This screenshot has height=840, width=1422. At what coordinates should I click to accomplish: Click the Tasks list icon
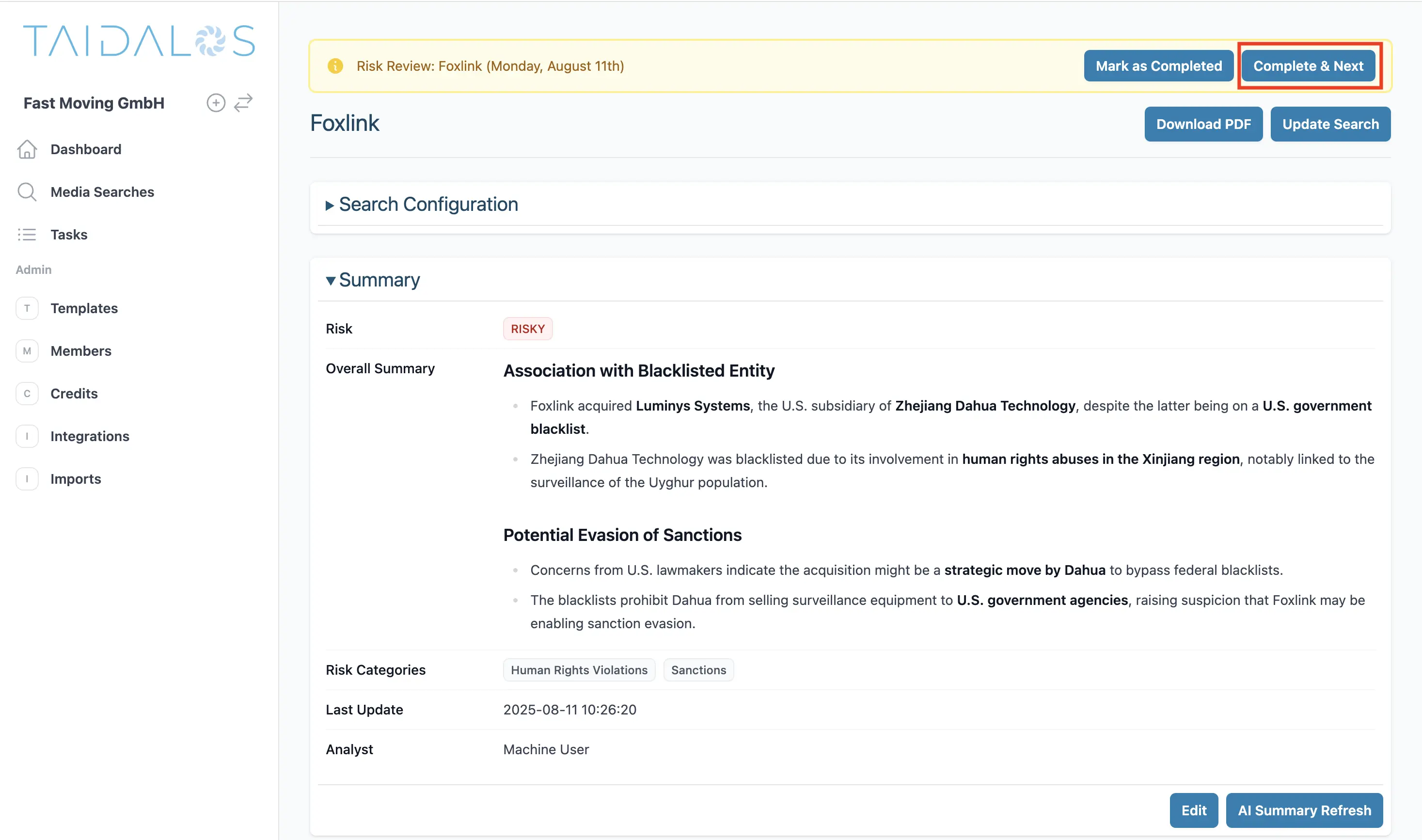click(27, 234)
